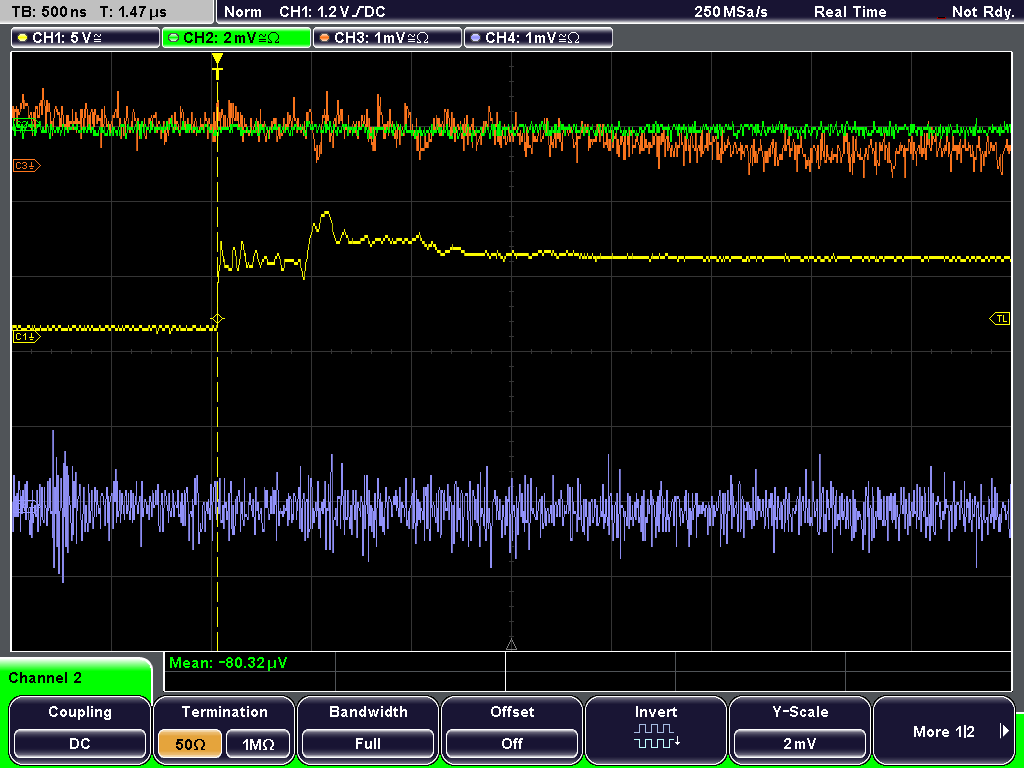This screenshot has height=768, width=1024.
Task: Select the CH1: 5 V channel tab
Action: (x=86, y=38)
